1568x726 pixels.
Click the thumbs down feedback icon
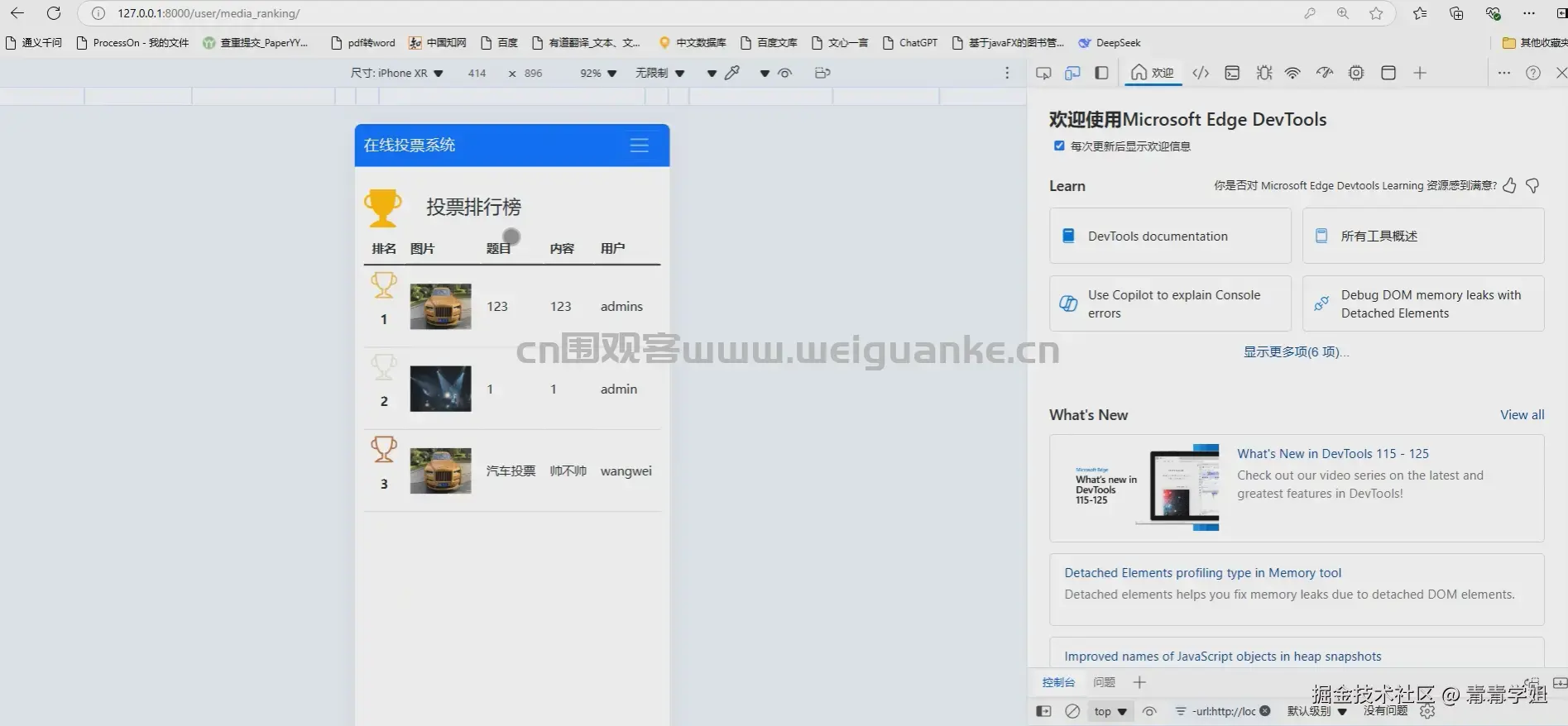tap(1532, 185)
